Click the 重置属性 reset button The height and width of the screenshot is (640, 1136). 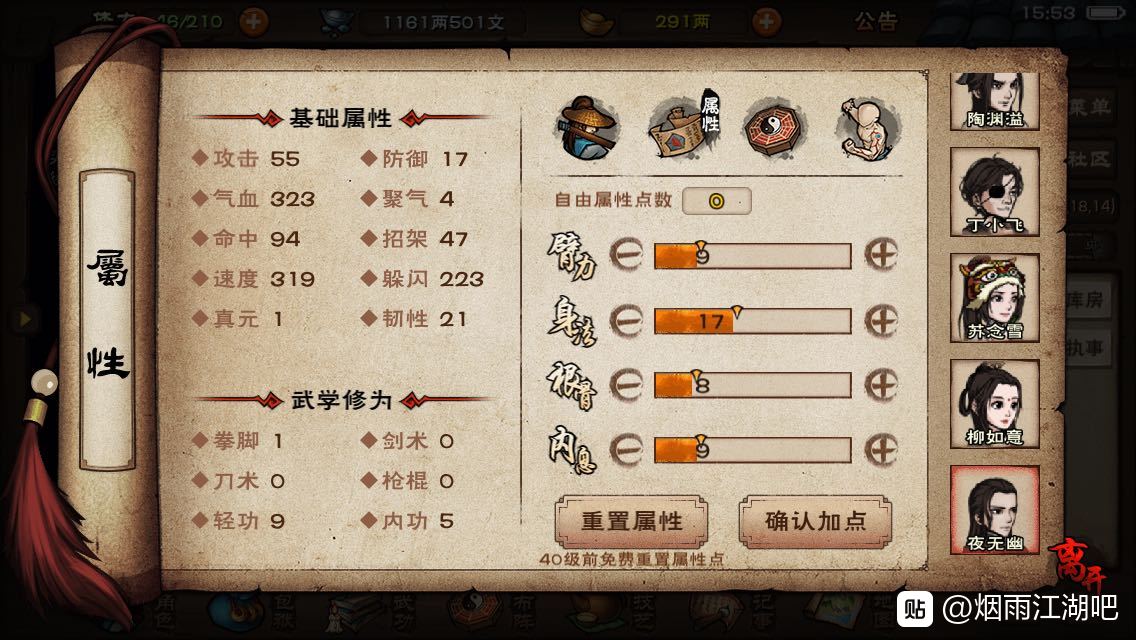click(631, 521)
